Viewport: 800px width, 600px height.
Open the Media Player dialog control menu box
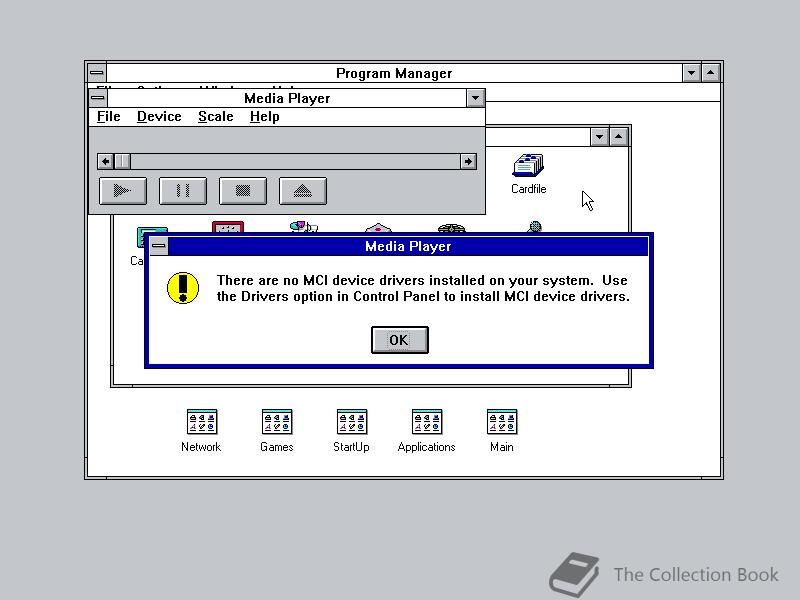pos(159,246)
